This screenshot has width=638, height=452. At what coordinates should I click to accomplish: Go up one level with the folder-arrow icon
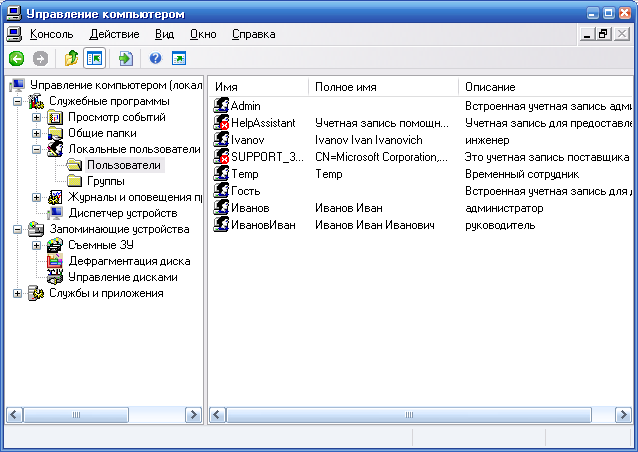click(72, 58)
